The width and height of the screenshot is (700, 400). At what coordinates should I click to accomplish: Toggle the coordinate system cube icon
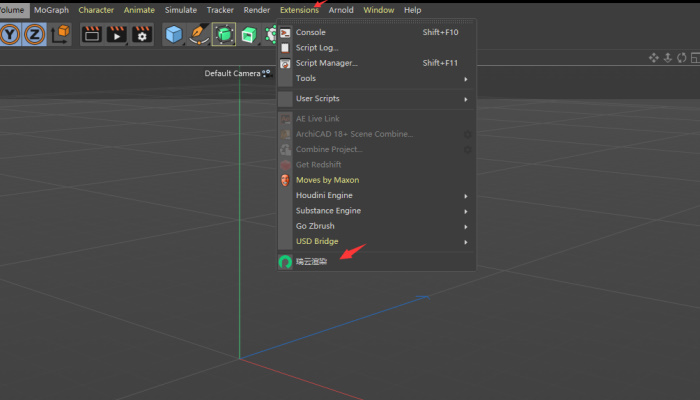(61, 35)
